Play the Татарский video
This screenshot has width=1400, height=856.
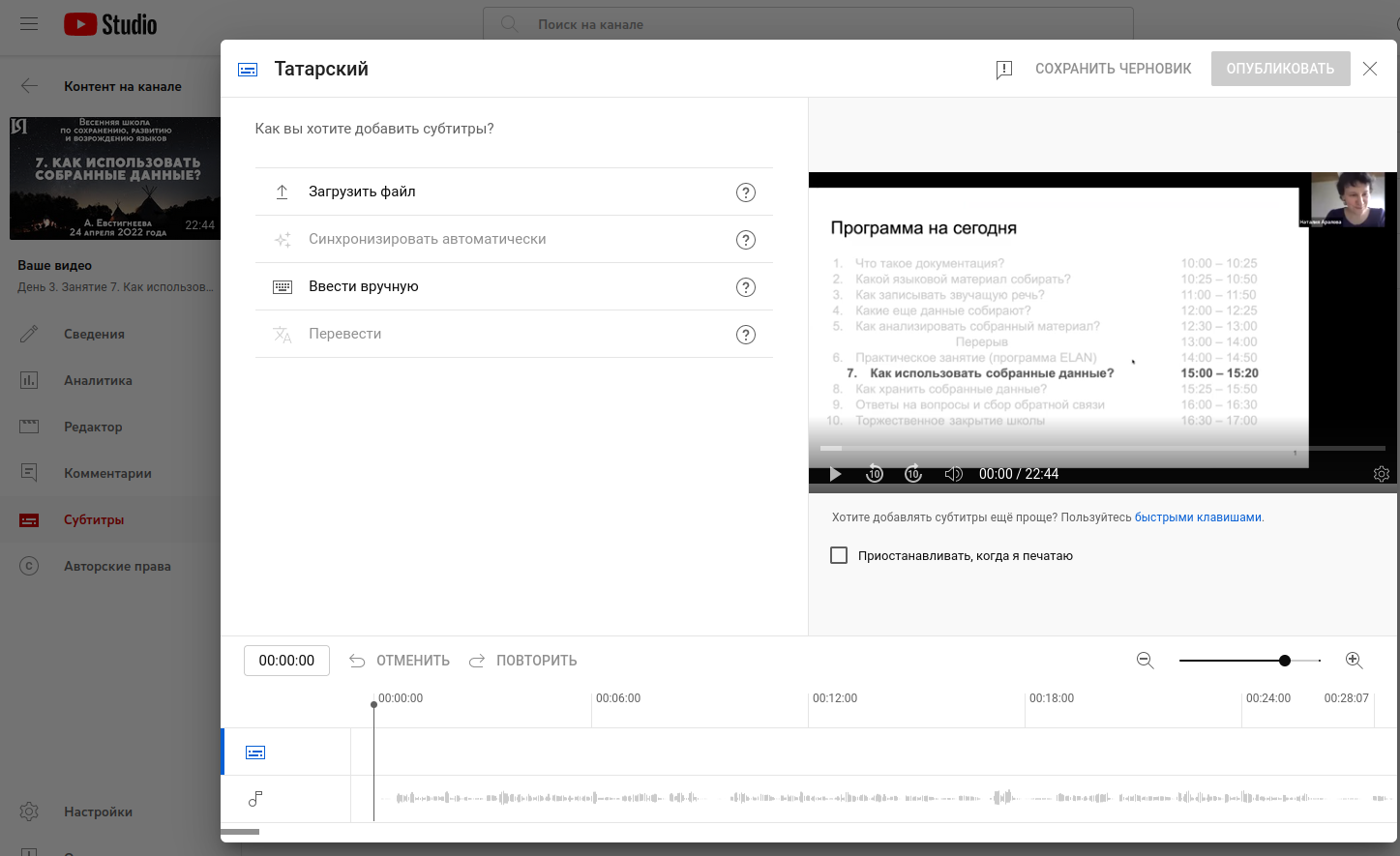pos(835,474)
